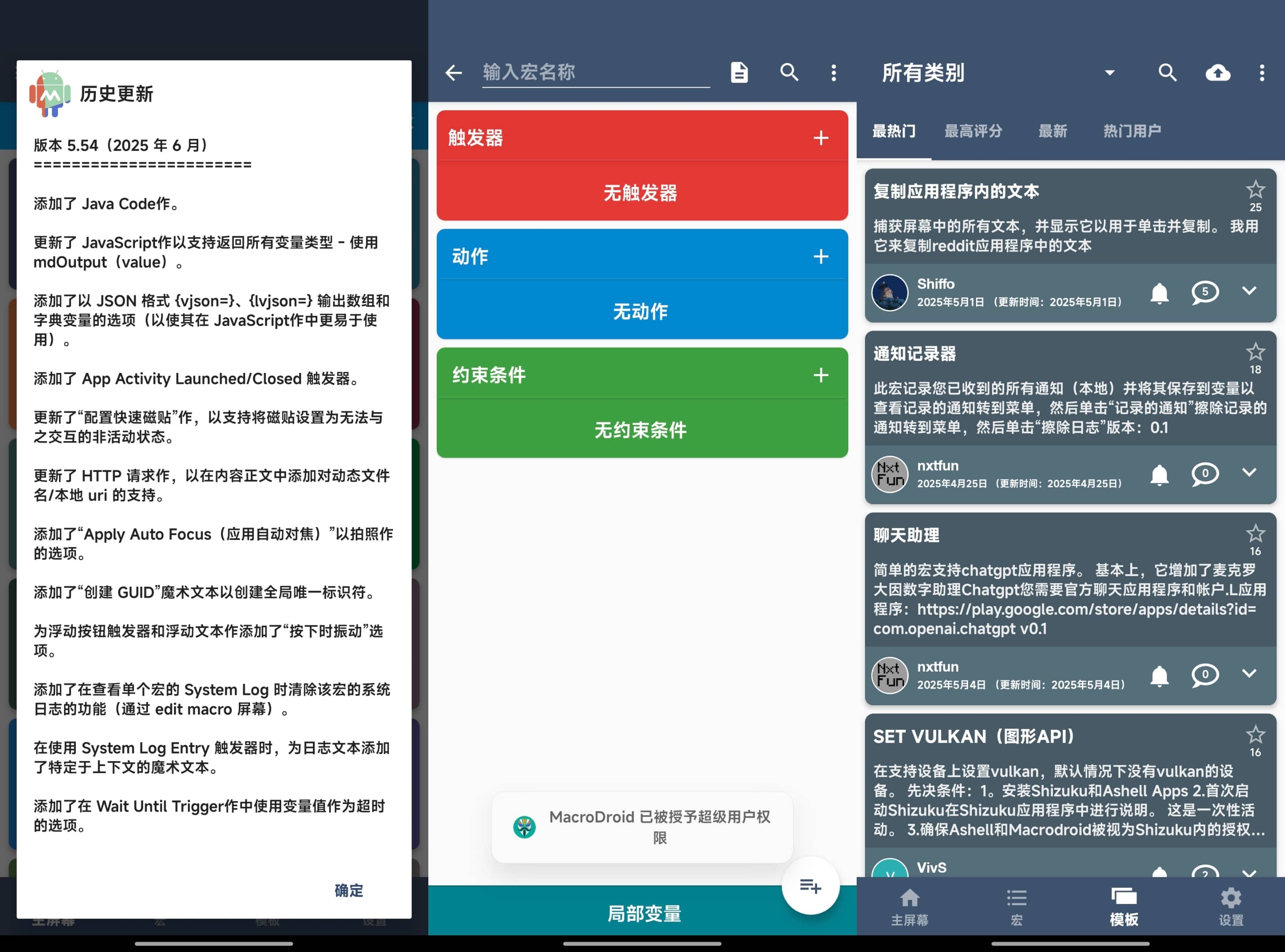Viewport: 1285px width, 952px height.
Task: Search templates with the magnifier icon
Action: coord(1167,73)
